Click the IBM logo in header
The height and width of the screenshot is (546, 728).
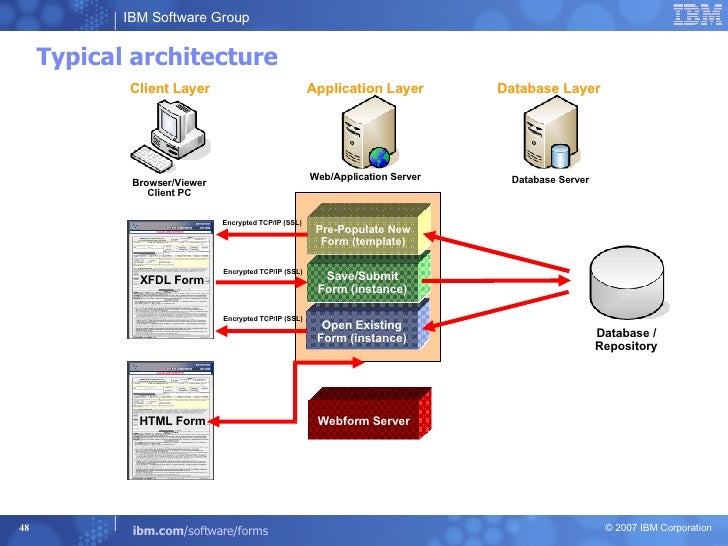(x=697, y=14)
